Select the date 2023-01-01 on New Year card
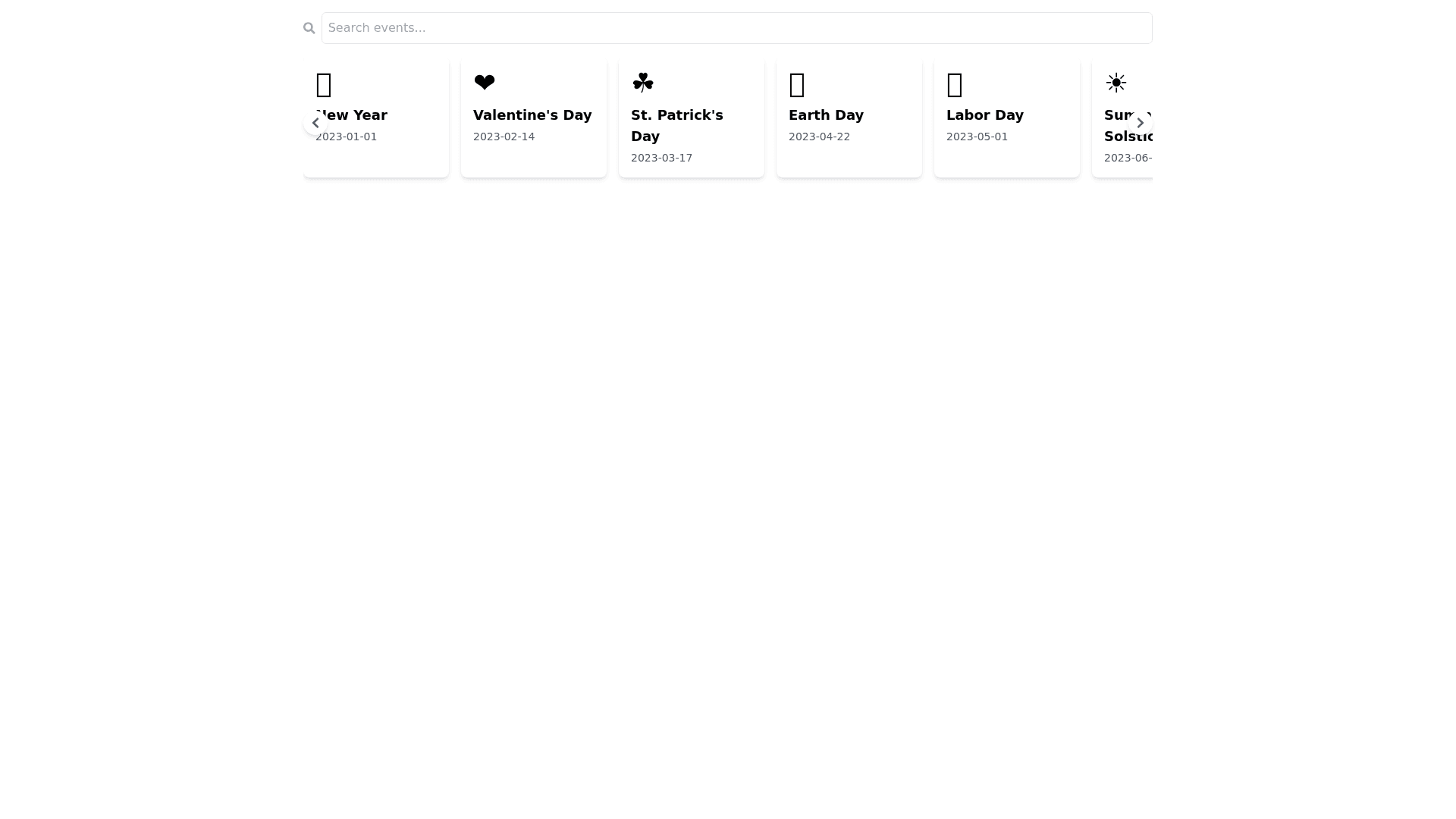This screenshot has width=1456, height=819. pyautogui.click(x=346, y=136)
